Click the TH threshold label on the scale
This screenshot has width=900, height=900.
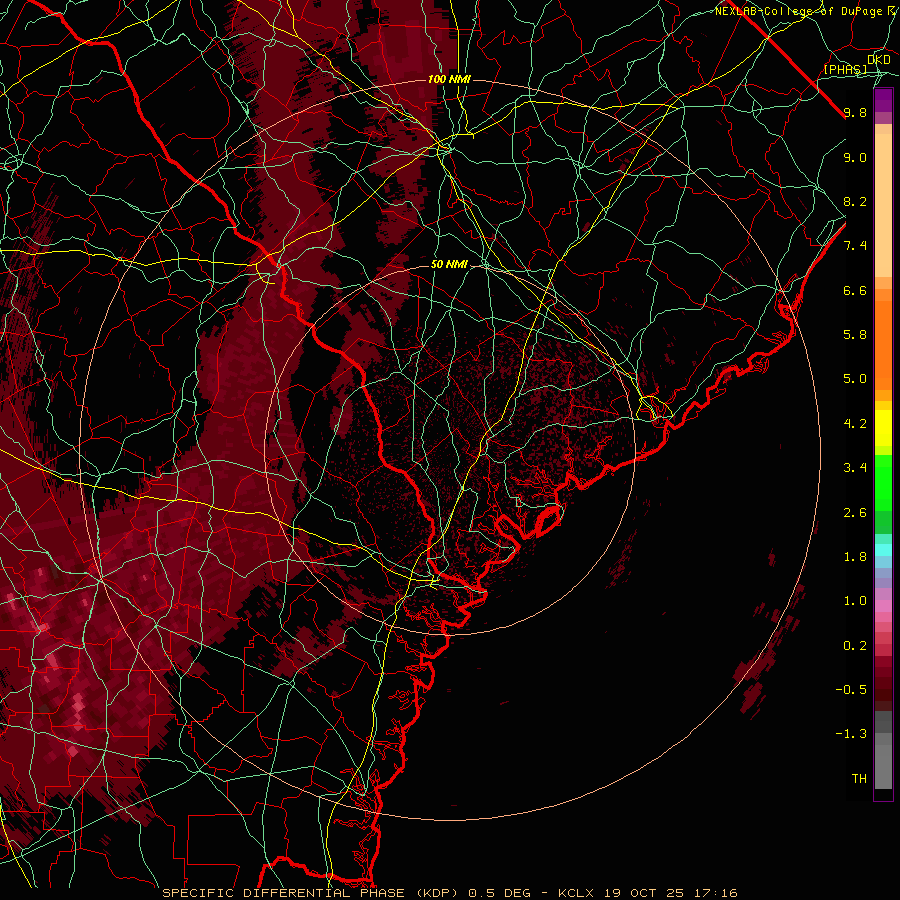(x=859, y=779)
